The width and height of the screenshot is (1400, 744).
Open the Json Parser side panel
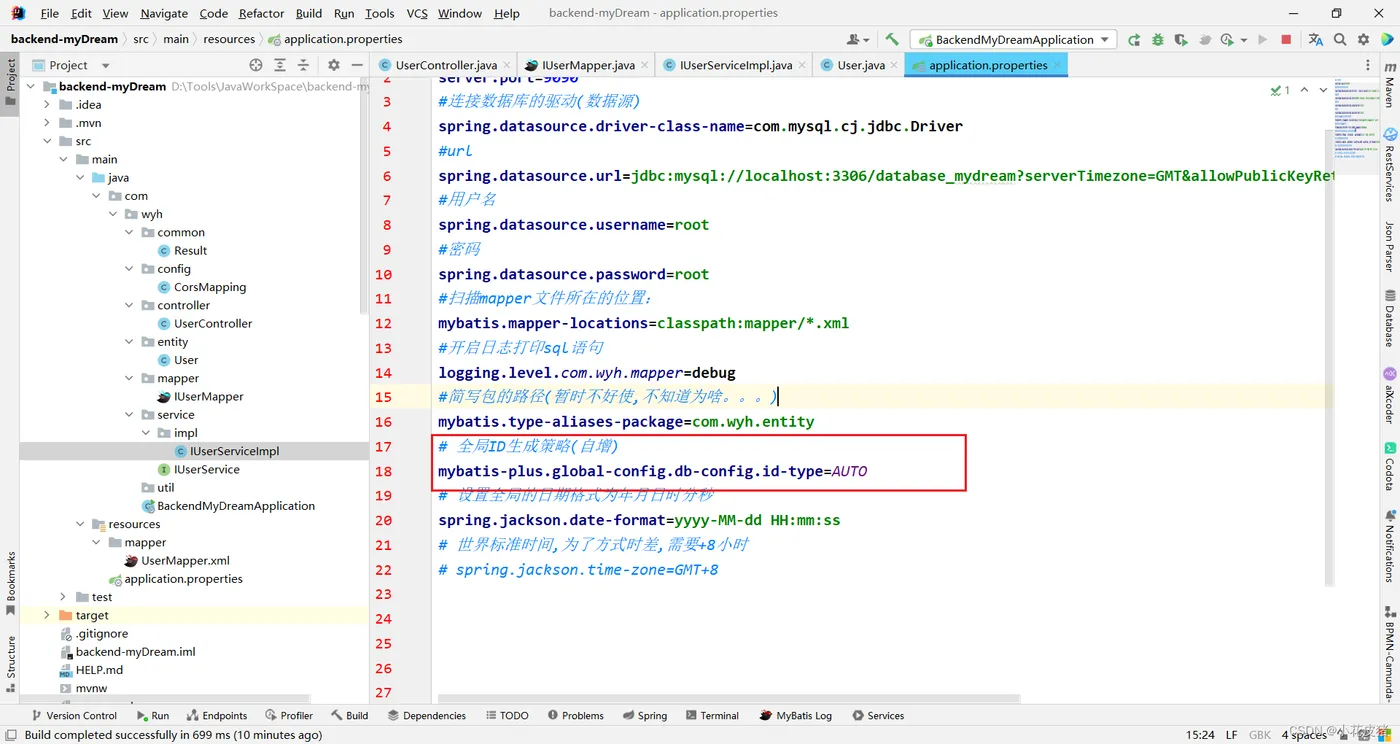pos(1390,246)
